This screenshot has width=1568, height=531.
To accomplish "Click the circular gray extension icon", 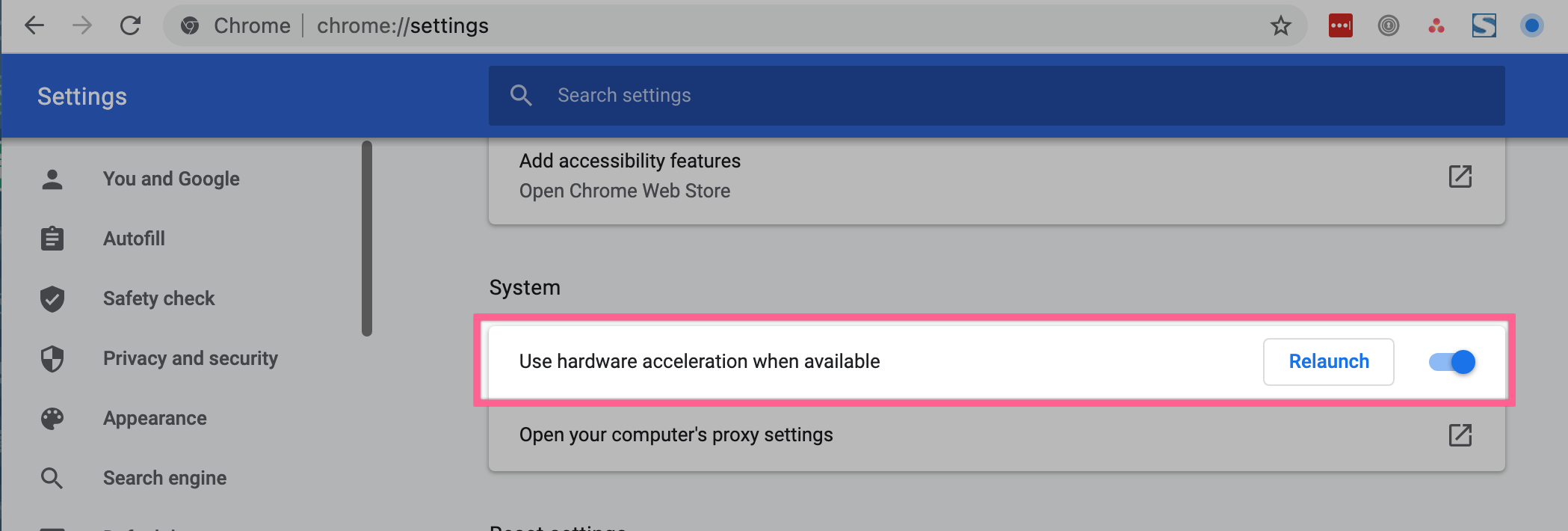I will (1388, 26).
